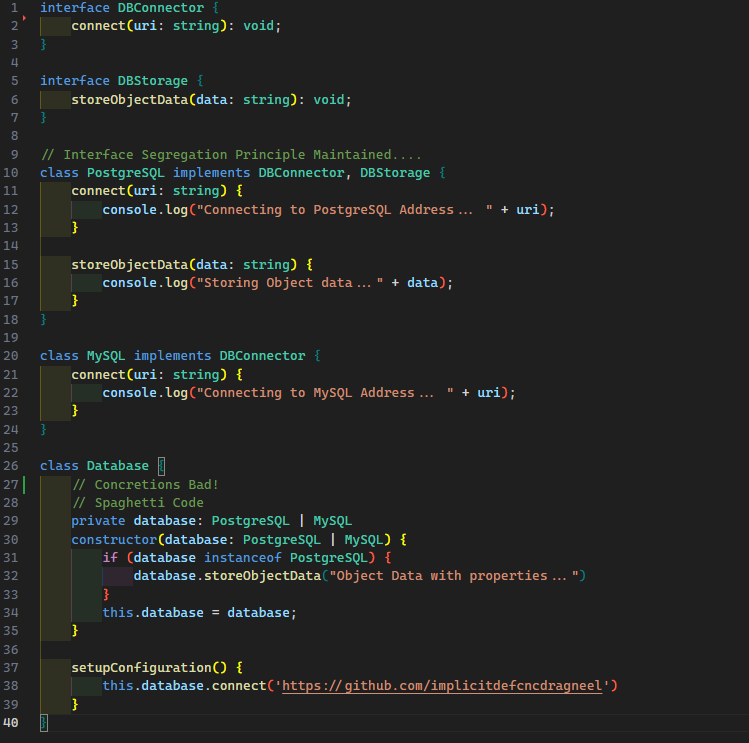
Task: Click "DBStorage" in the PostgreSQL implements list
Action: [395, 172]
